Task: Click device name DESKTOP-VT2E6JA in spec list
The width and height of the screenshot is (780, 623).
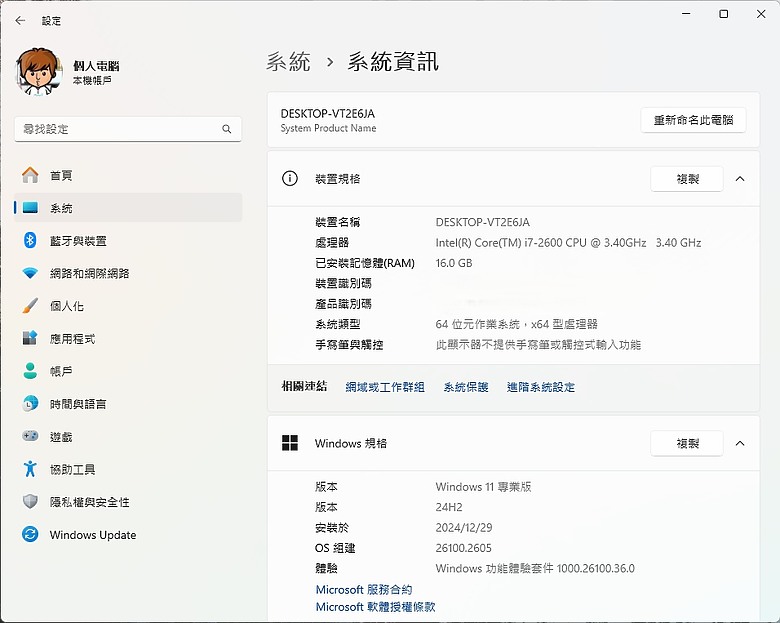Action: pyautogui.click(x=483, y=222)
